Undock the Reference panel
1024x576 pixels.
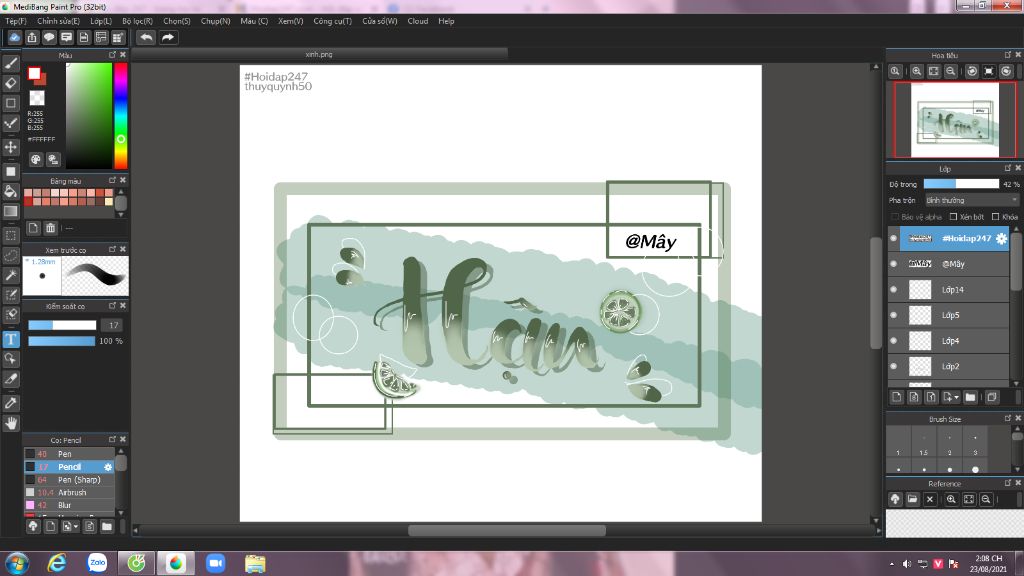1008,483
